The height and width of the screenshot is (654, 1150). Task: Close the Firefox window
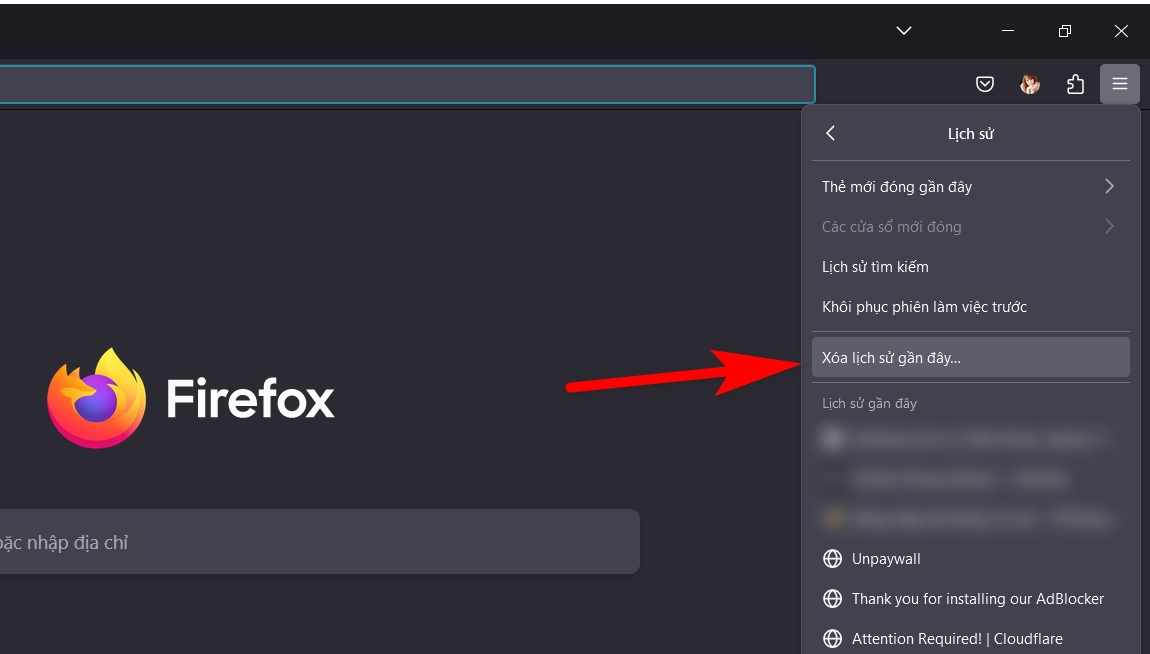pyautogui.click(x=1121, y=31)
